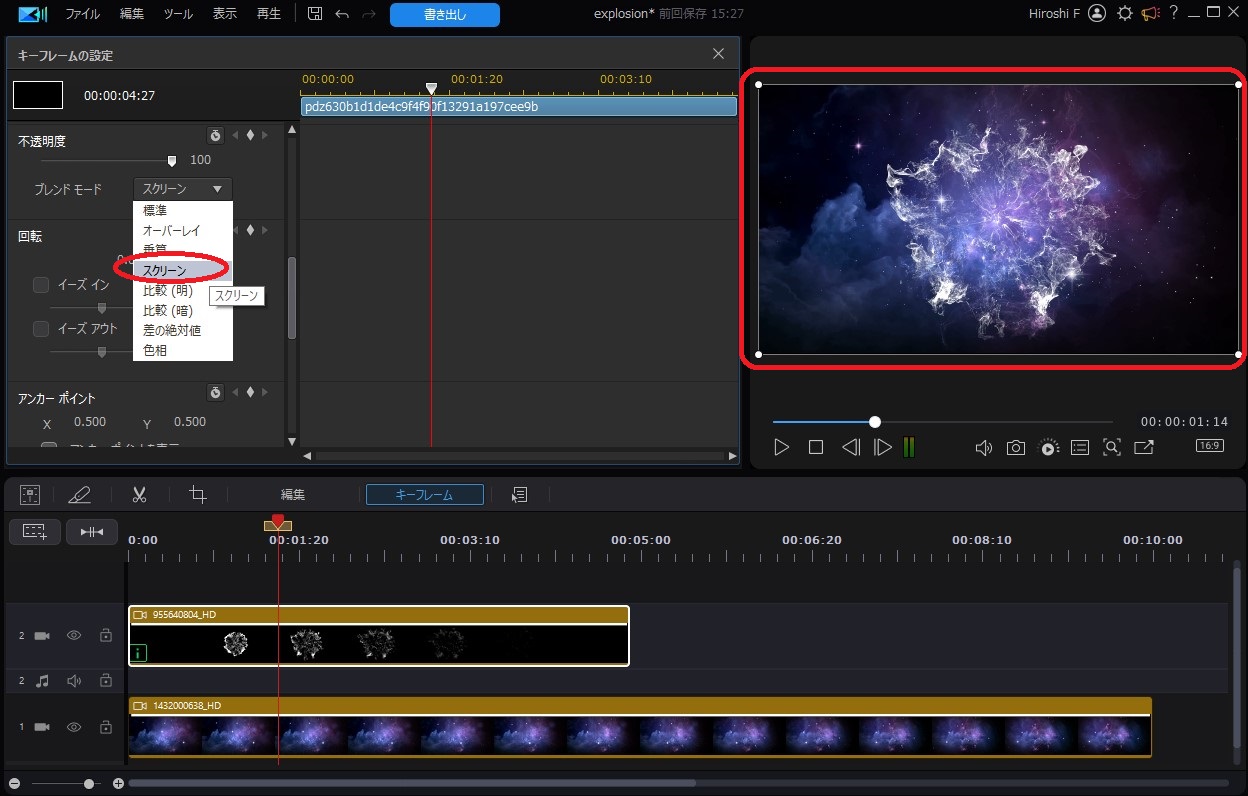
Task: Open settings via the gear icon
Action: (x=1125, y=13)
